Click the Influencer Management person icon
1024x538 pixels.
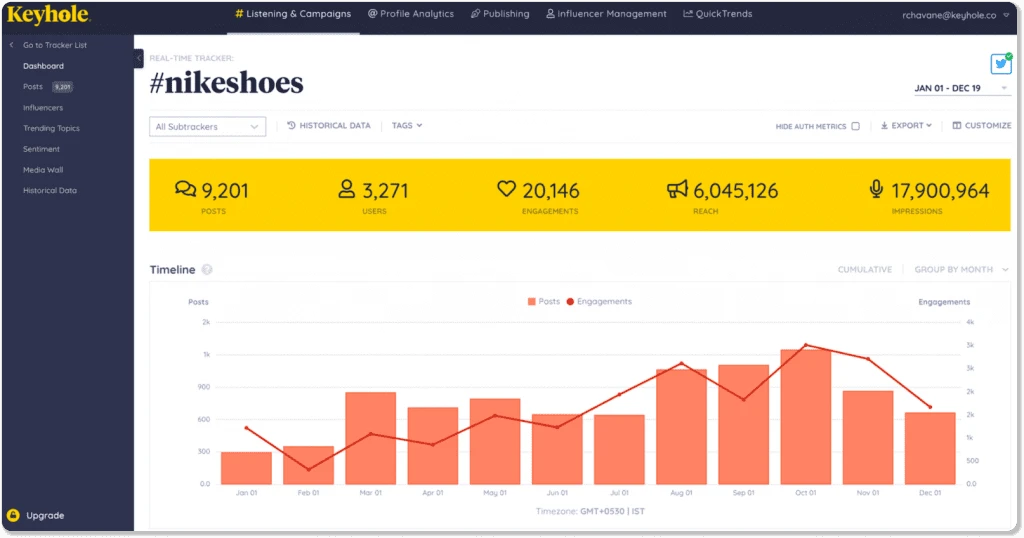point(551,14)
